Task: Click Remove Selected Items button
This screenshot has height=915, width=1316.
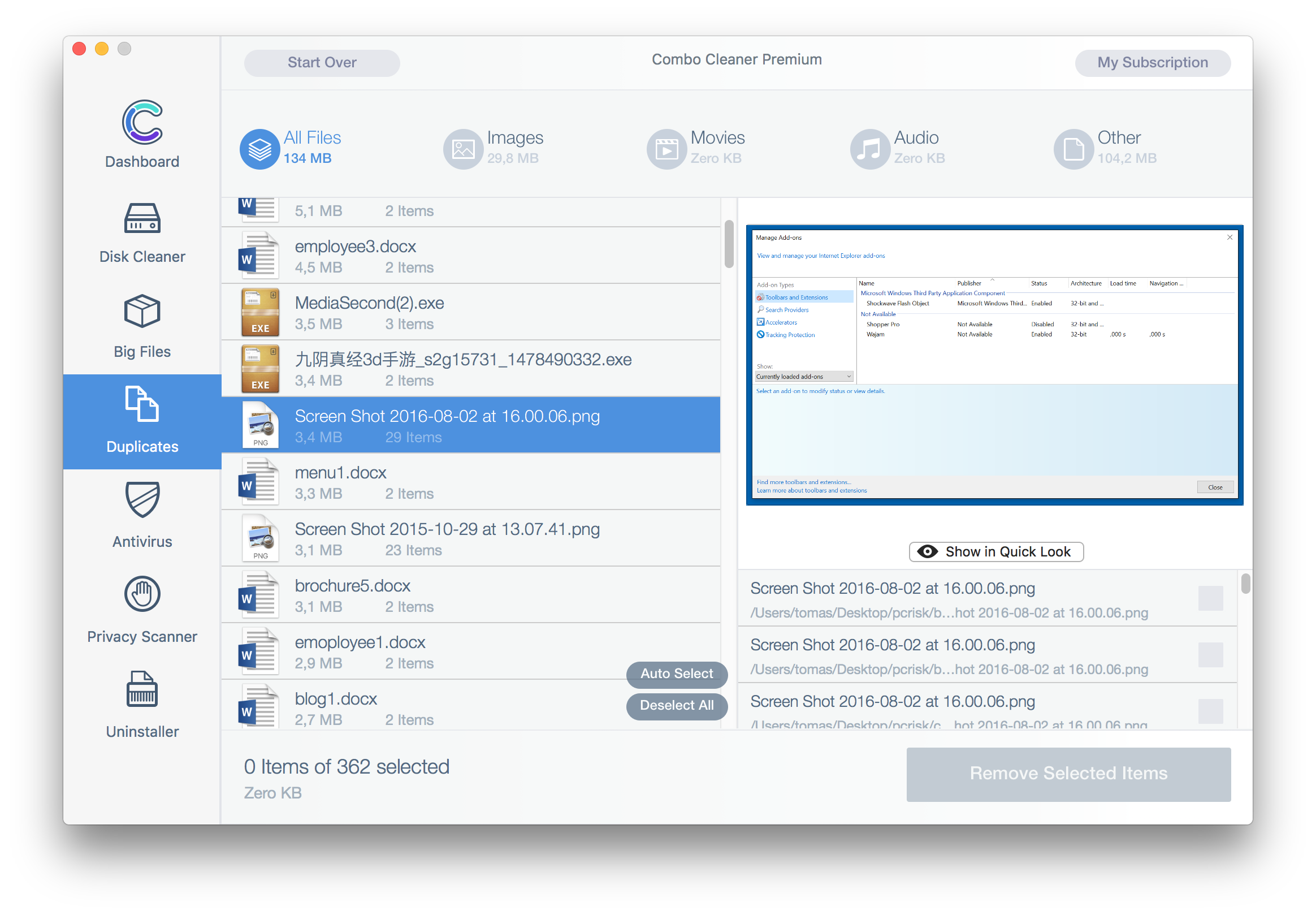Action: 1068,774
